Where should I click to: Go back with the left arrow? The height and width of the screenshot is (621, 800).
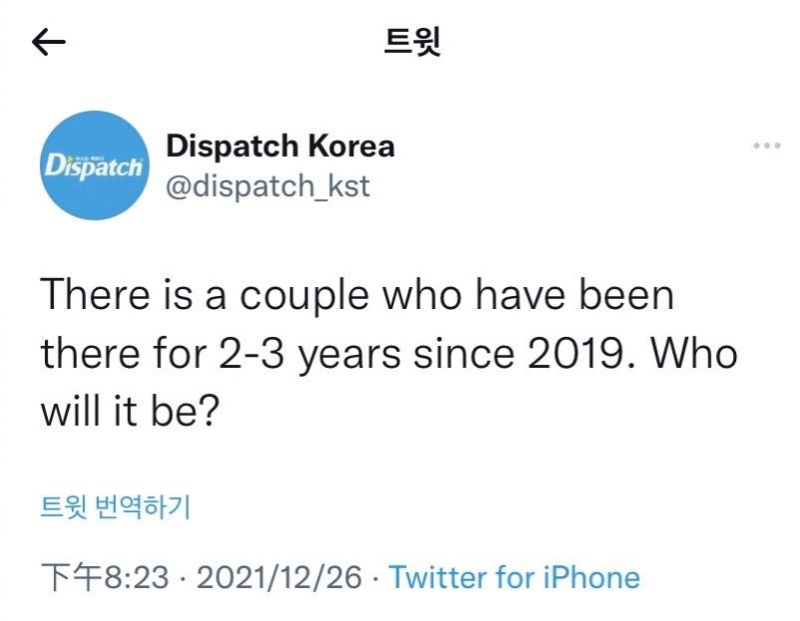pyautogui.click(x=49, y=41)
